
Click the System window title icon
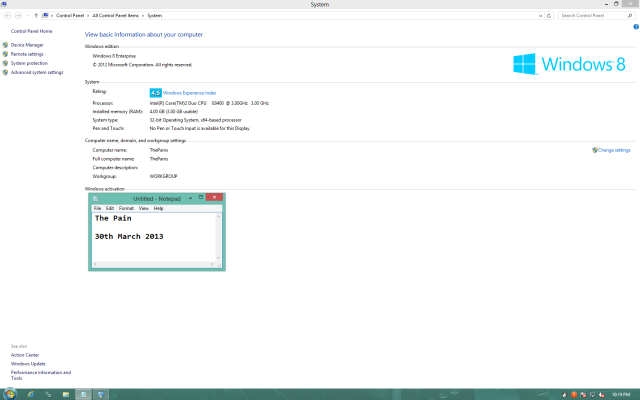point(4,4)
